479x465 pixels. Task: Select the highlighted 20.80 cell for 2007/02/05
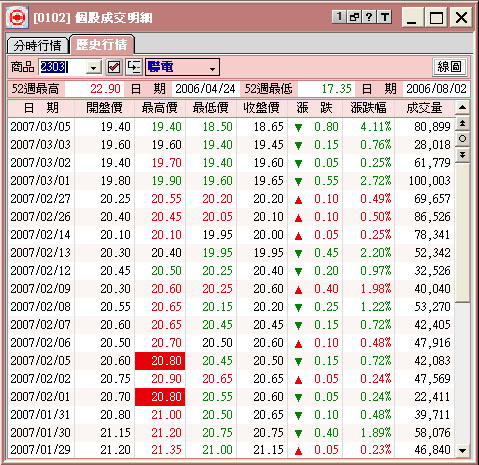tap(160, 361)
